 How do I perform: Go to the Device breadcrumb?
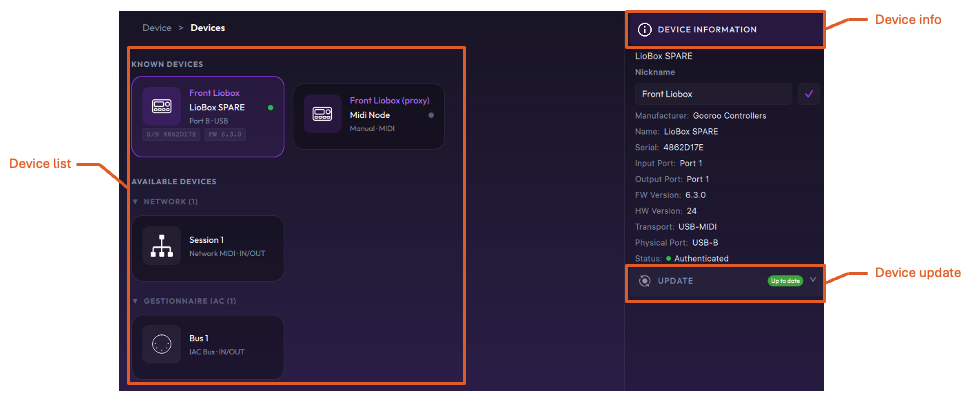click(x=156, y=27)
